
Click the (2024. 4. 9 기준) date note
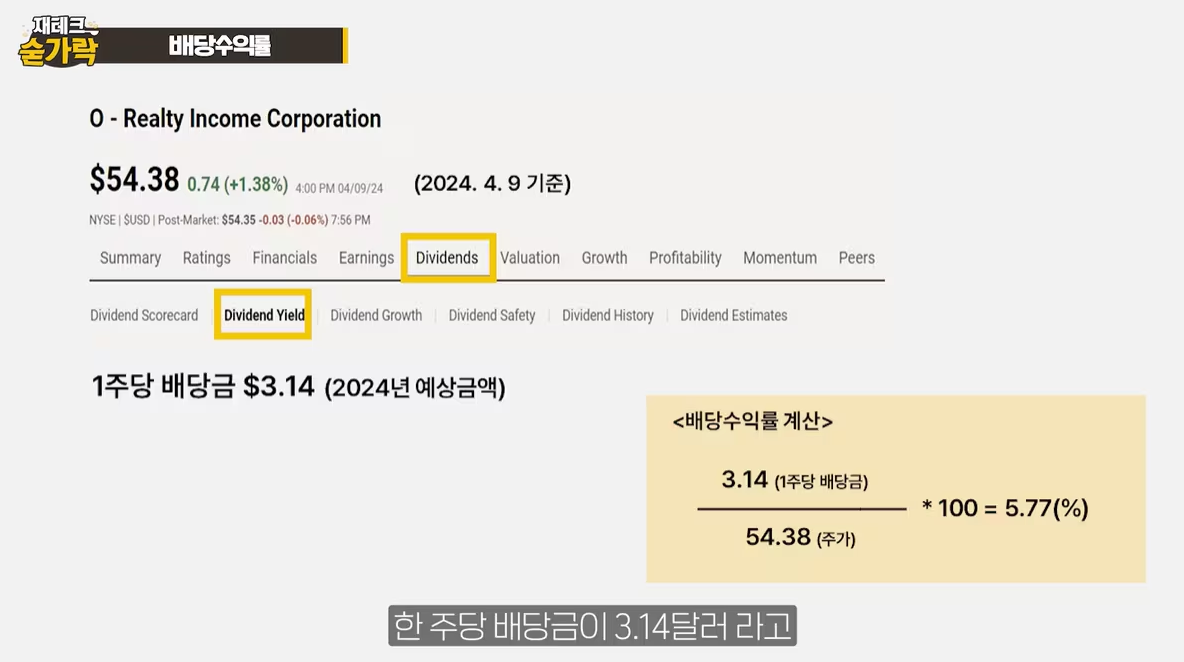[x=492, y=183]
